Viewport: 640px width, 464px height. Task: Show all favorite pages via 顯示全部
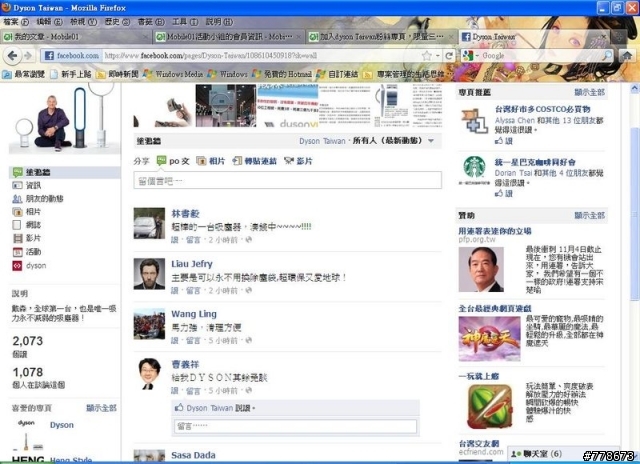(101, 408)
